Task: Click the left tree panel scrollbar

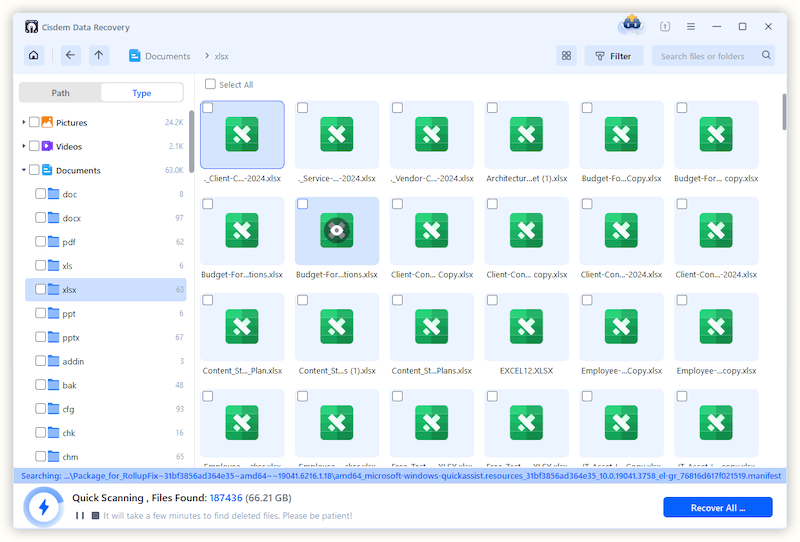Action: point(191,141)
